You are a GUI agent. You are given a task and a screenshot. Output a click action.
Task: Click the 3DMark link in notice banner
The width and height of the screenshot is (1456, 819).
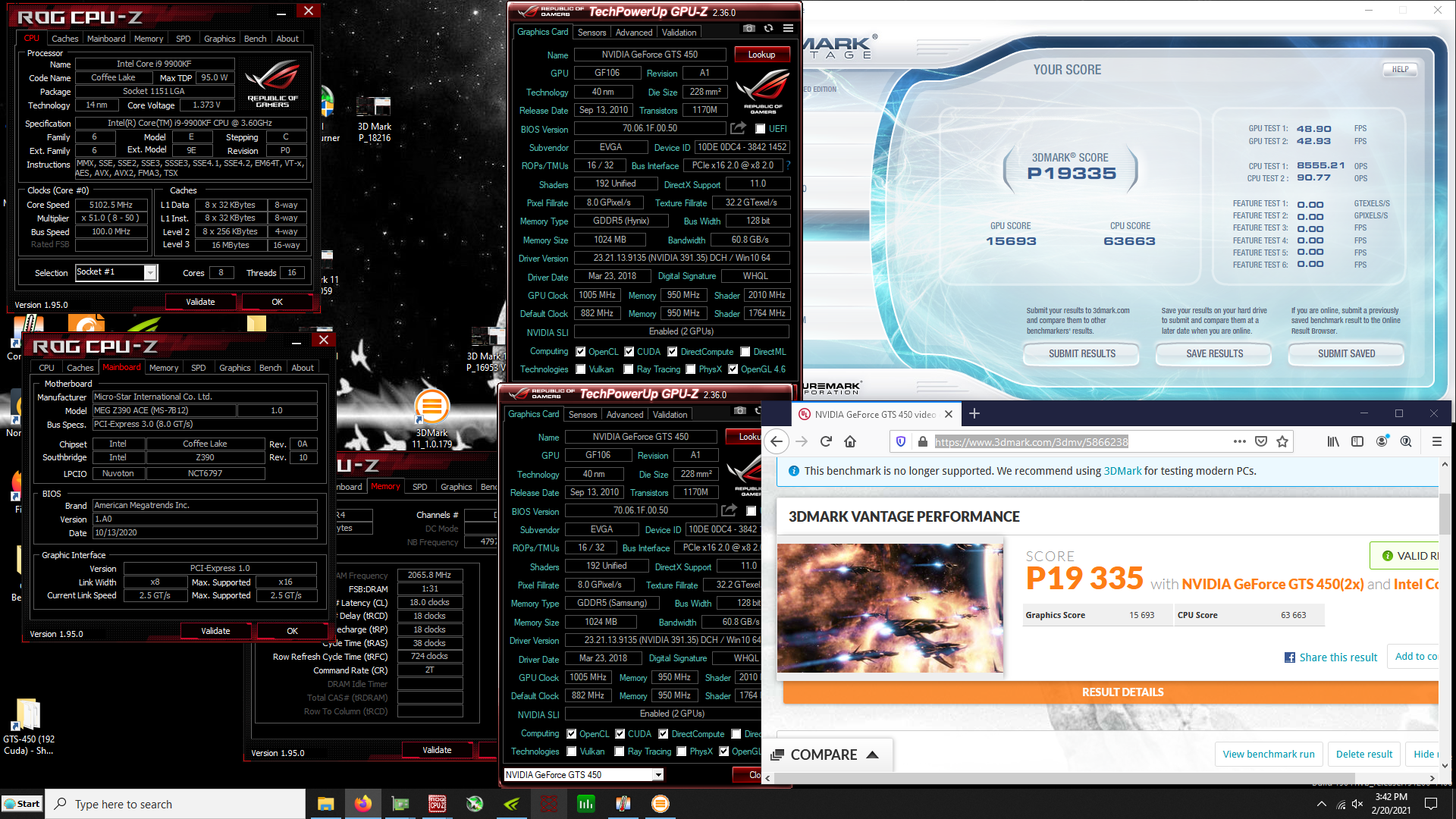tap(1122, 471)
